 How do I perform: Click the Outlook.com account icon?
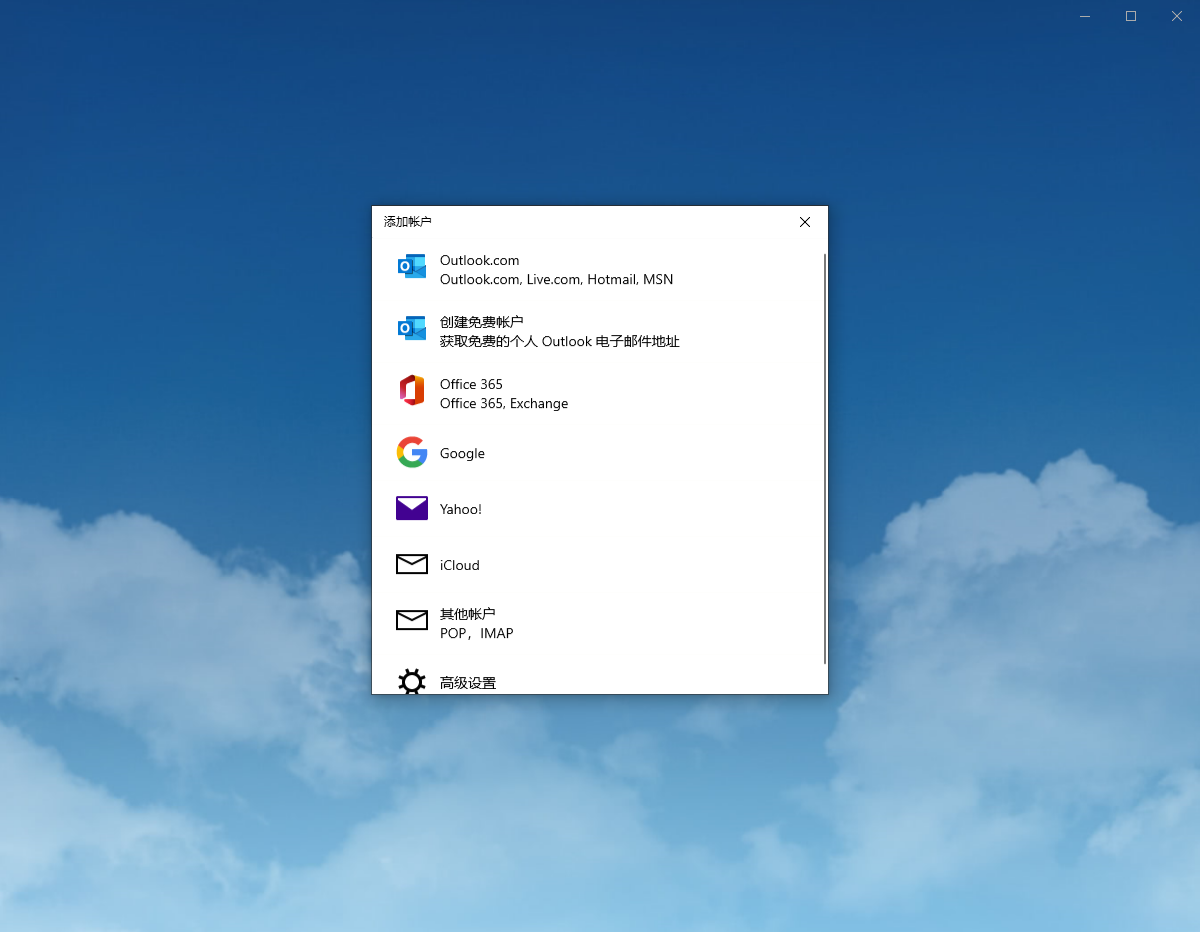pos(412,266)
